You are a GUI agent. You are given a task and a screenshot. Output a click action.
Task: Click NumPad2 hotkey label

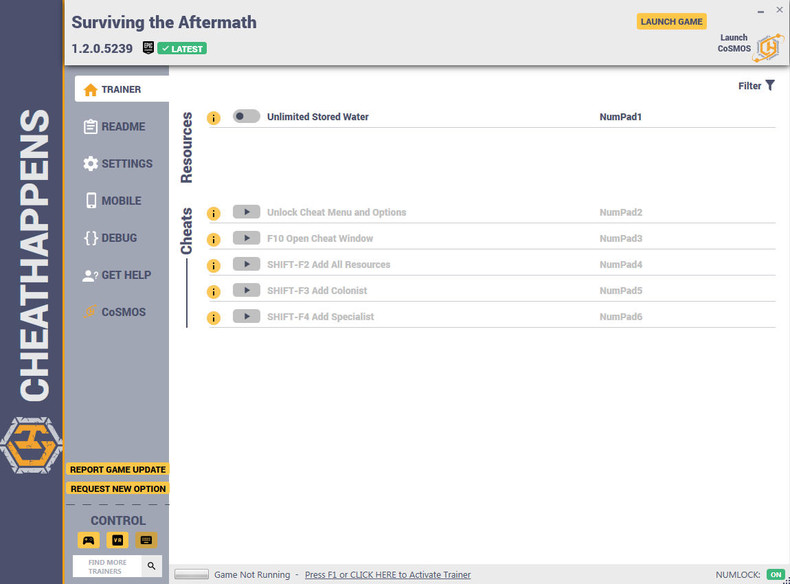(x=621, y=213)
